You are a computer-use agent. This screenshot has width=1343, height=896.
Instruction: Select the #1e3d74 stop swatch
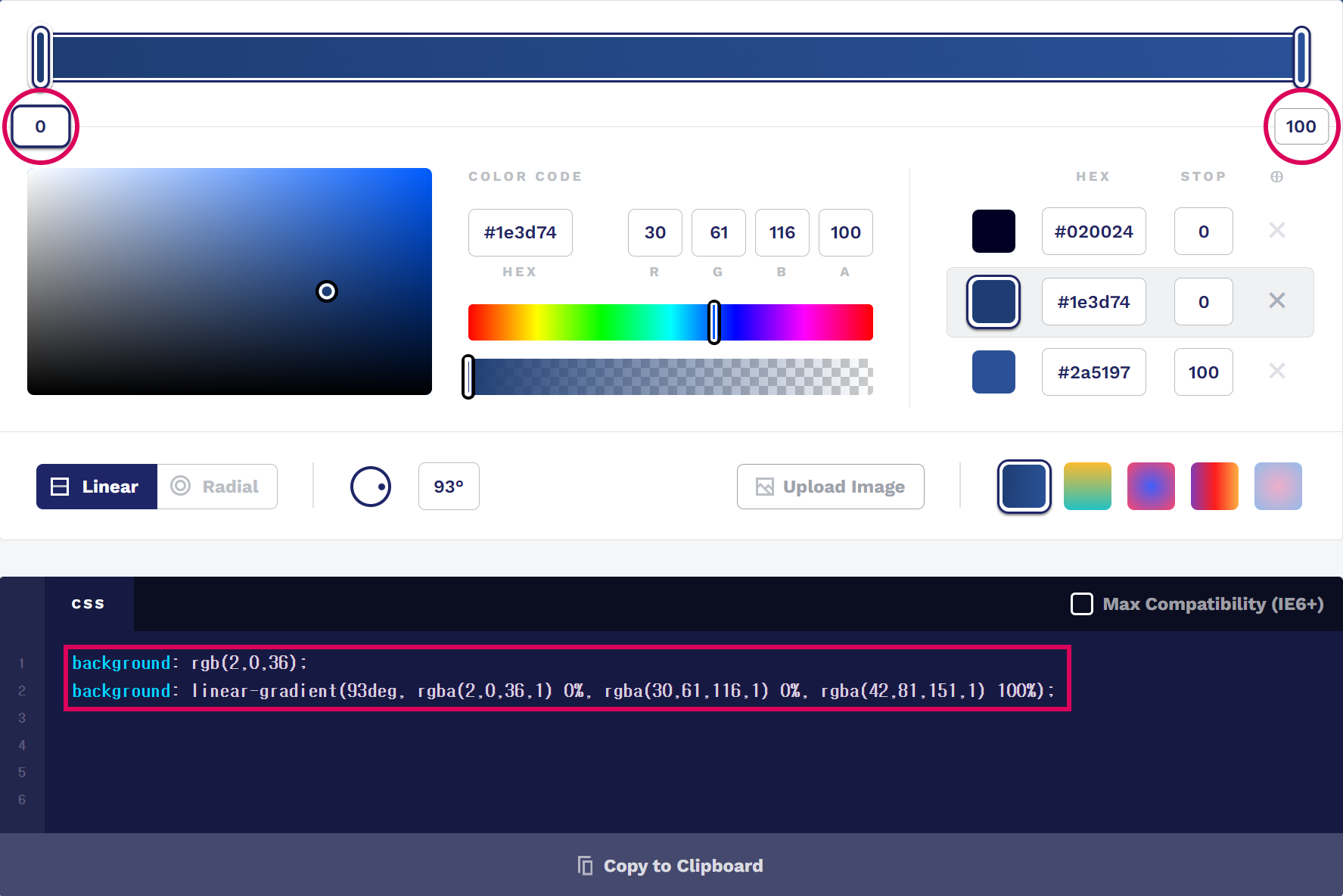click(993, 302)
